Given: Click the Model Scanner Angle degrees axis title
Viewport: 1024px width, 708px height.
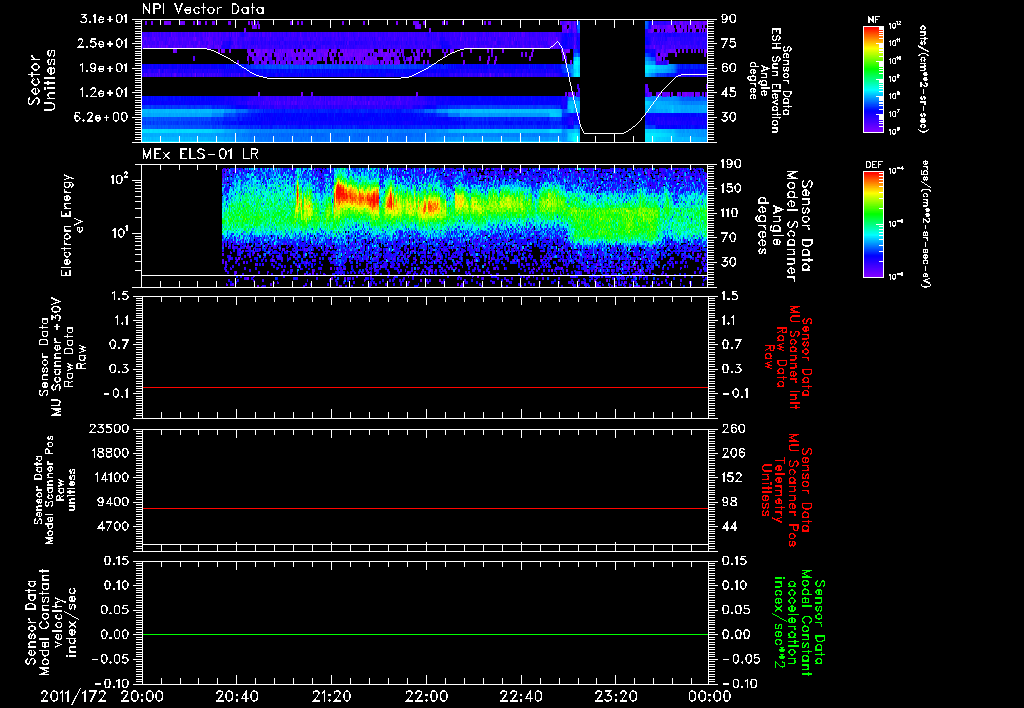Looking at the screenshot, I should pyautogui.click(x=784, y=225).
